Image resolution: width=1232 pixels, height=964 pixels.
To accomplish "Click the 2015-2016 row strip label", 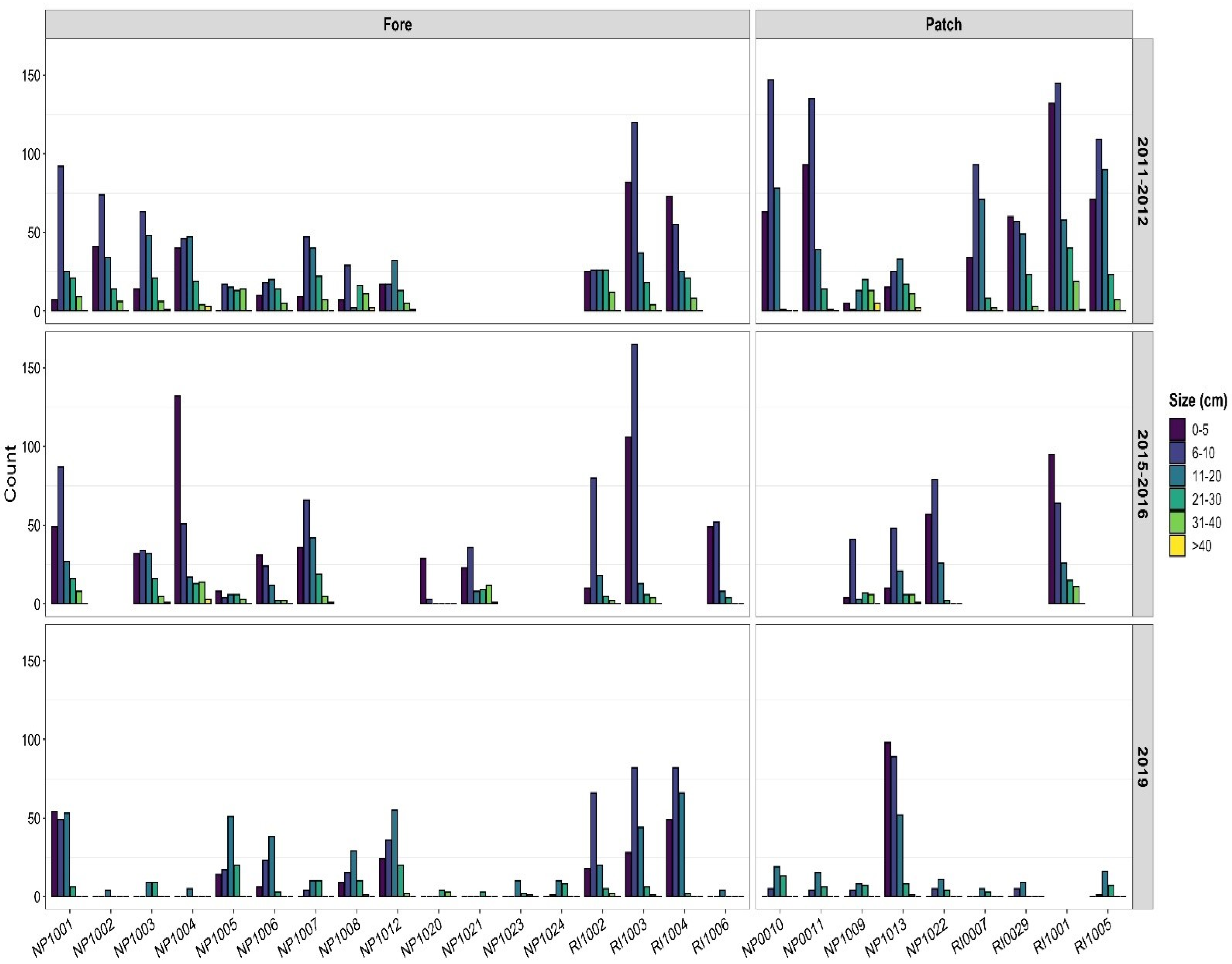I will click(1142, 473).
